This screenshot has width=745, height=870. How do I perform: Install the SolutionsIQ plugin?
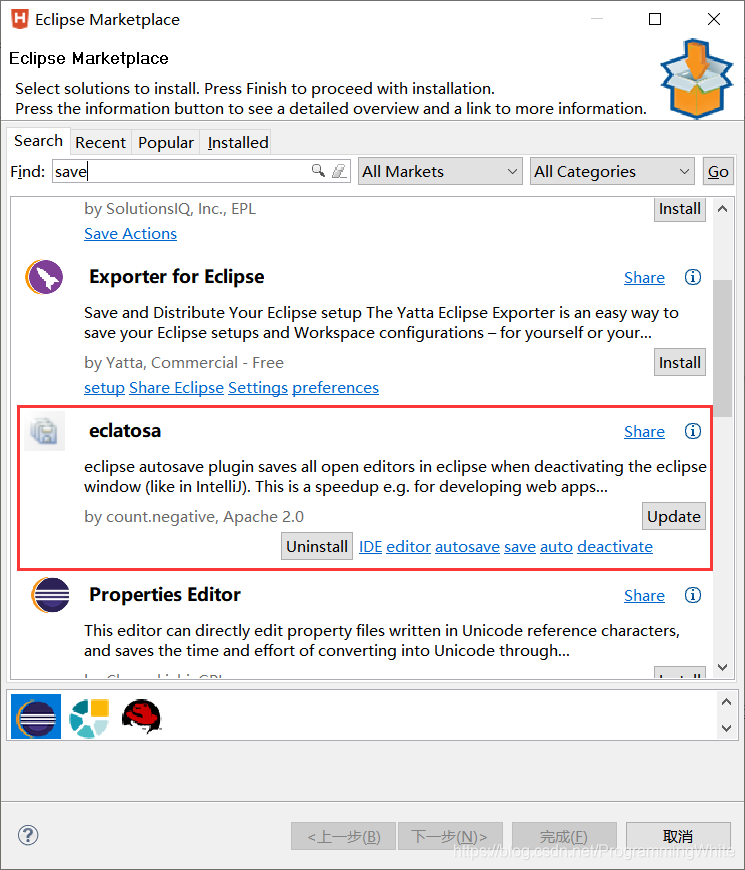[680, 209]
